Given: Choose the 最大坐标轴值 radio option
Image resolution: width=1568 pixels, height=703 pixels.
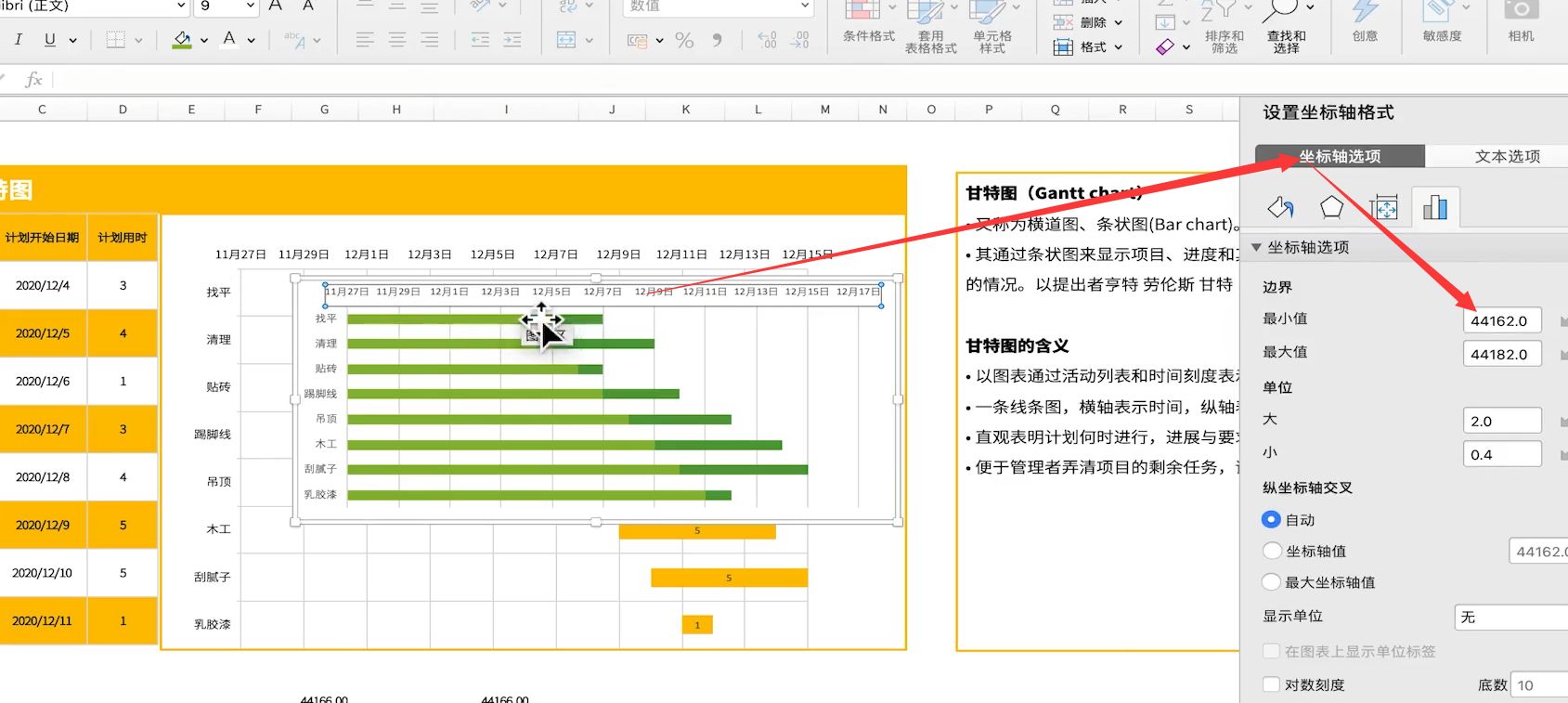Looking at the screenshot, I should (1272, 582).
